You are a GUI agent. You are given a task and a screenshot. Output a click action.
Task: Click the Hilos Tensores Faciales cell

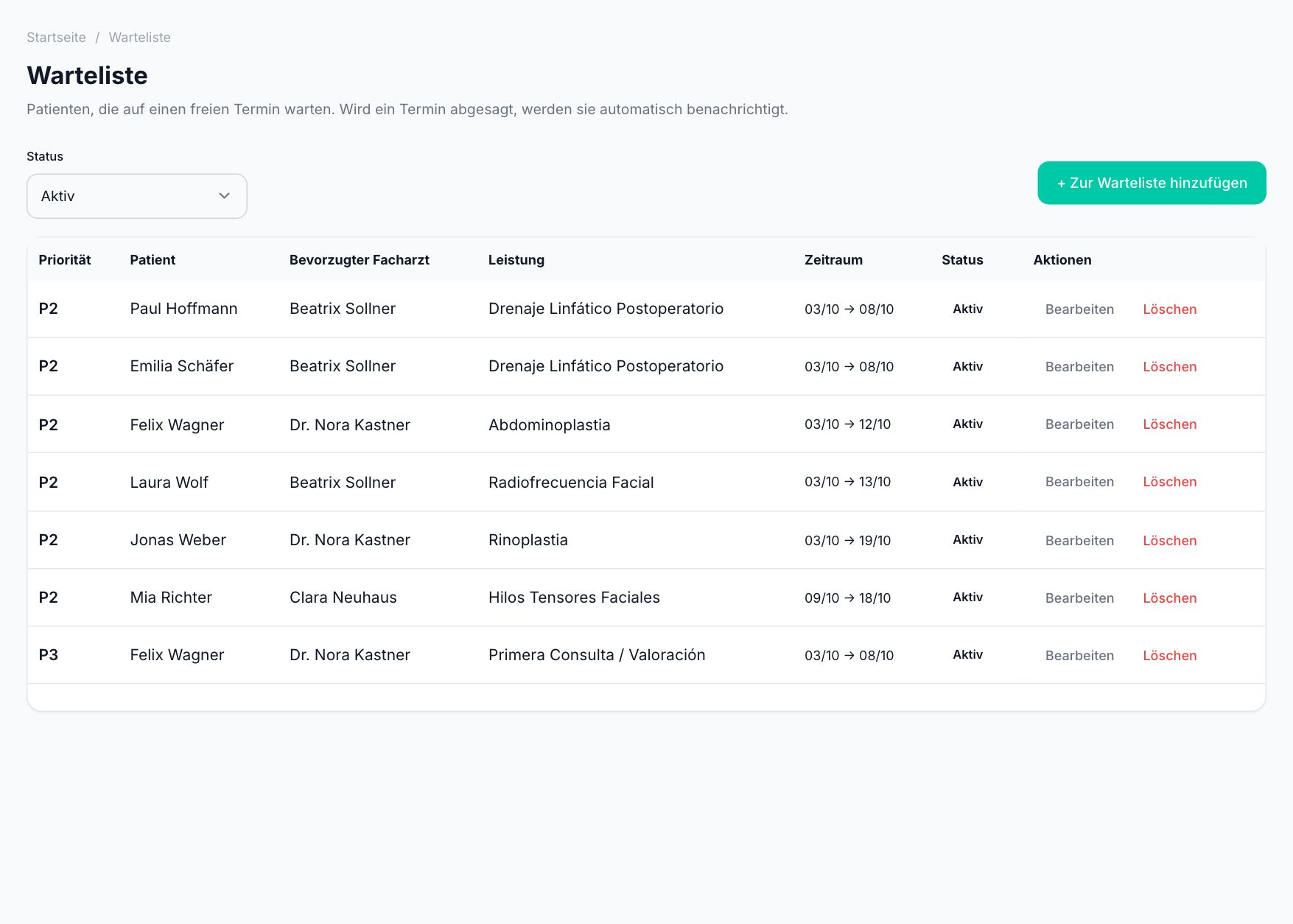click(574, 598)
